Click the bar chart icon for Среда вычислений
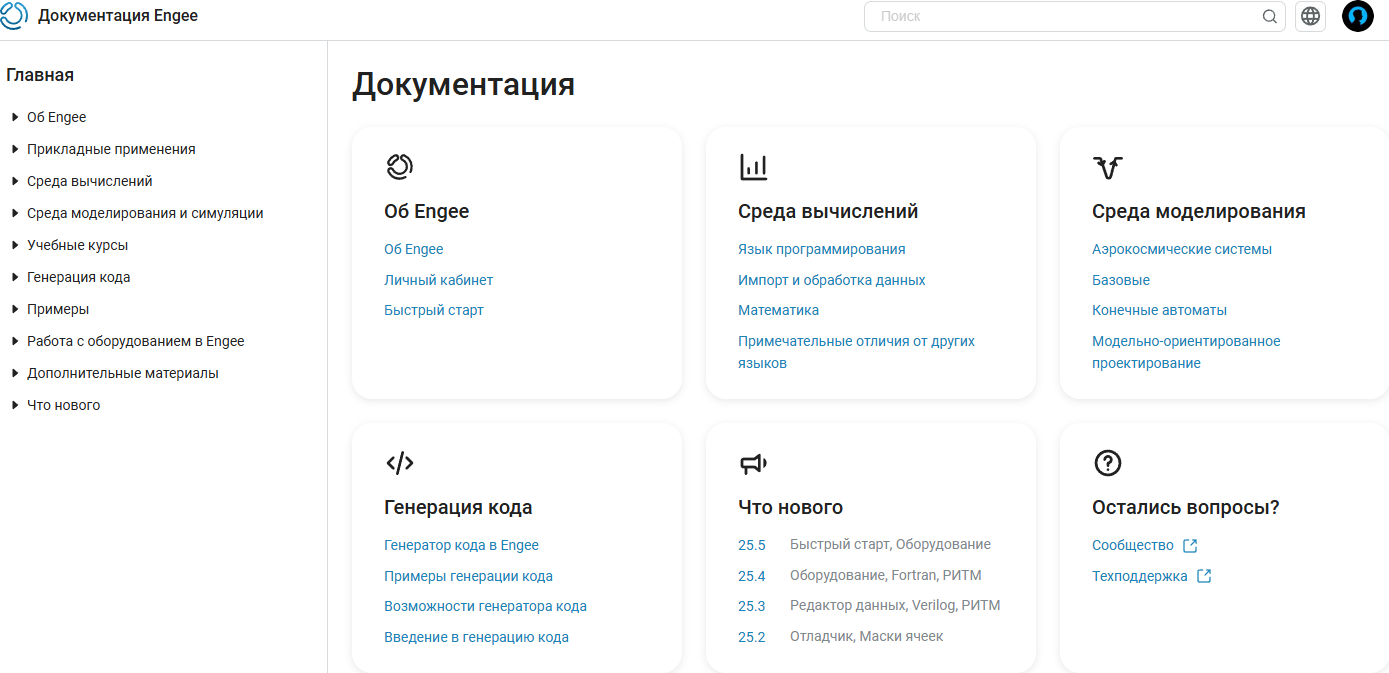Image resolution: width=1389 pixels, height=673 pixels. [x=753, y=167]
